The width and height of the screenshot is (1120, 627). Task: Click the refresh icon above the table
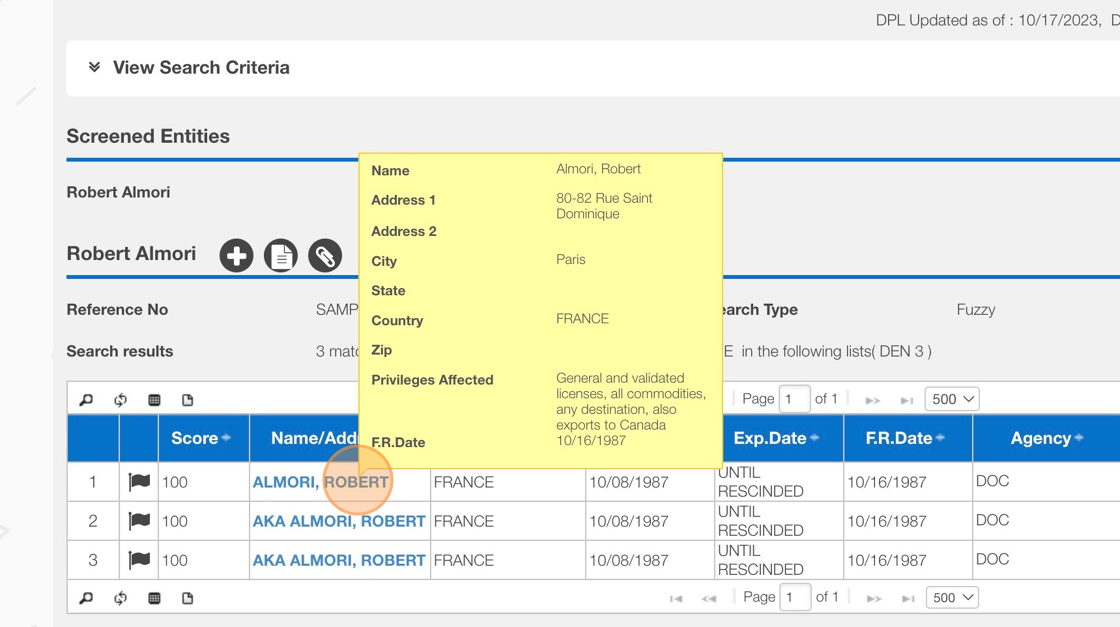click(121, 400)
